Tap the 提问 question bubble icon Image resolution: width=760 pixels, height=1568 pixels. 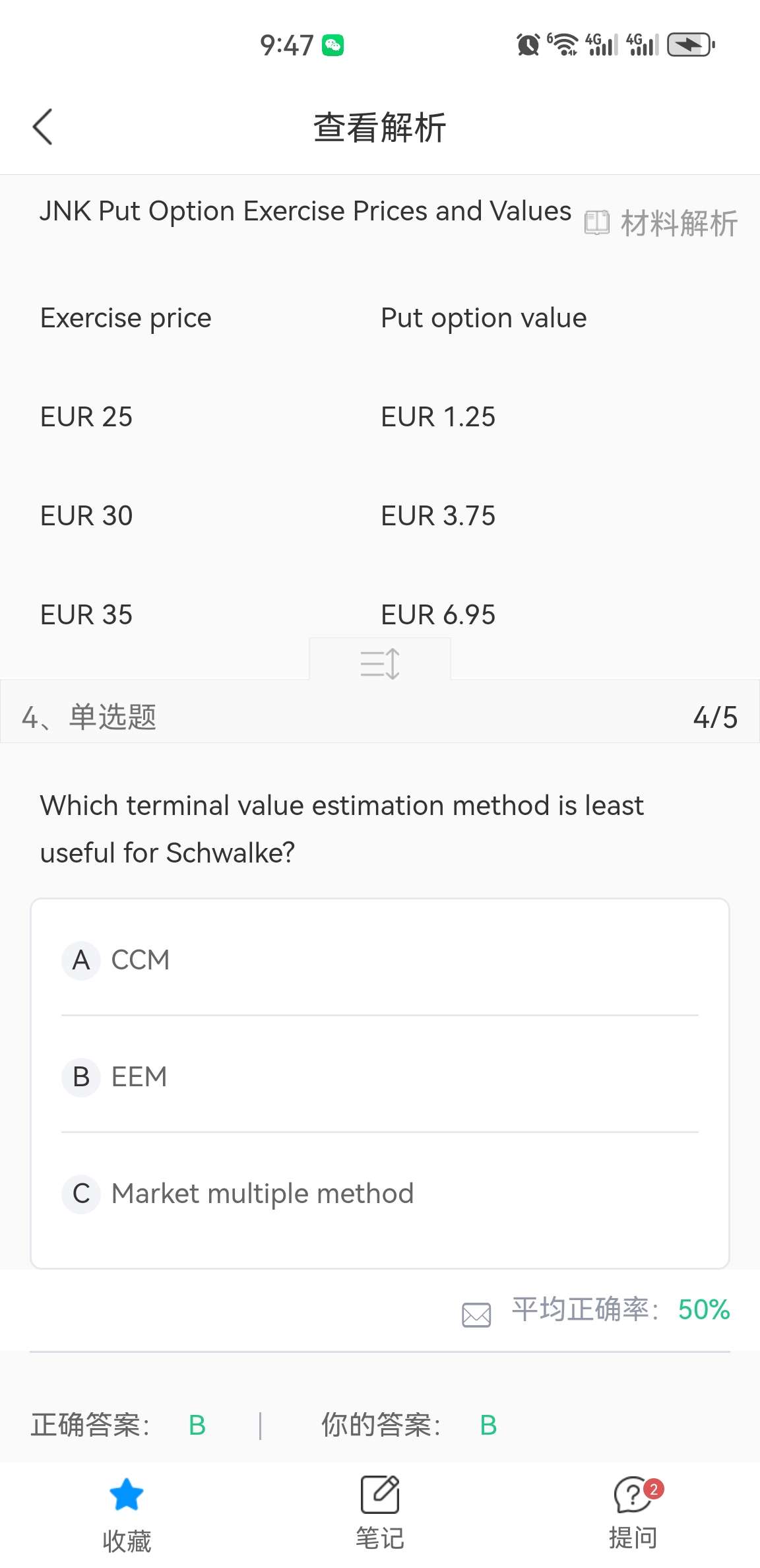[x=633, y=1494]
